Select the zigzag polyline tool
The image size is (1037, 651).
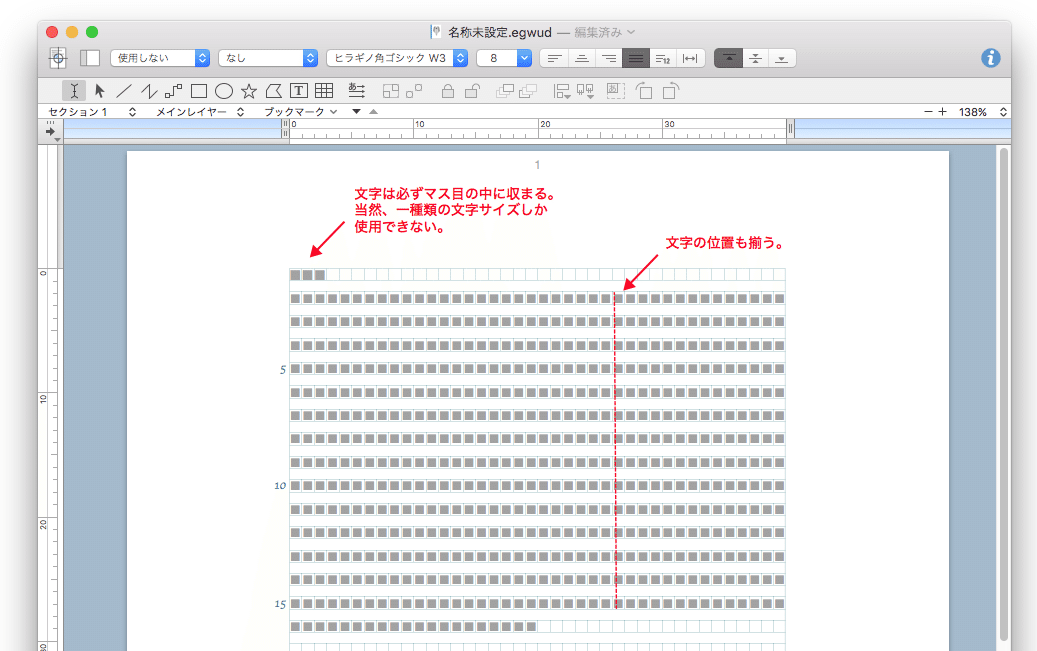[x=149, y=91]
